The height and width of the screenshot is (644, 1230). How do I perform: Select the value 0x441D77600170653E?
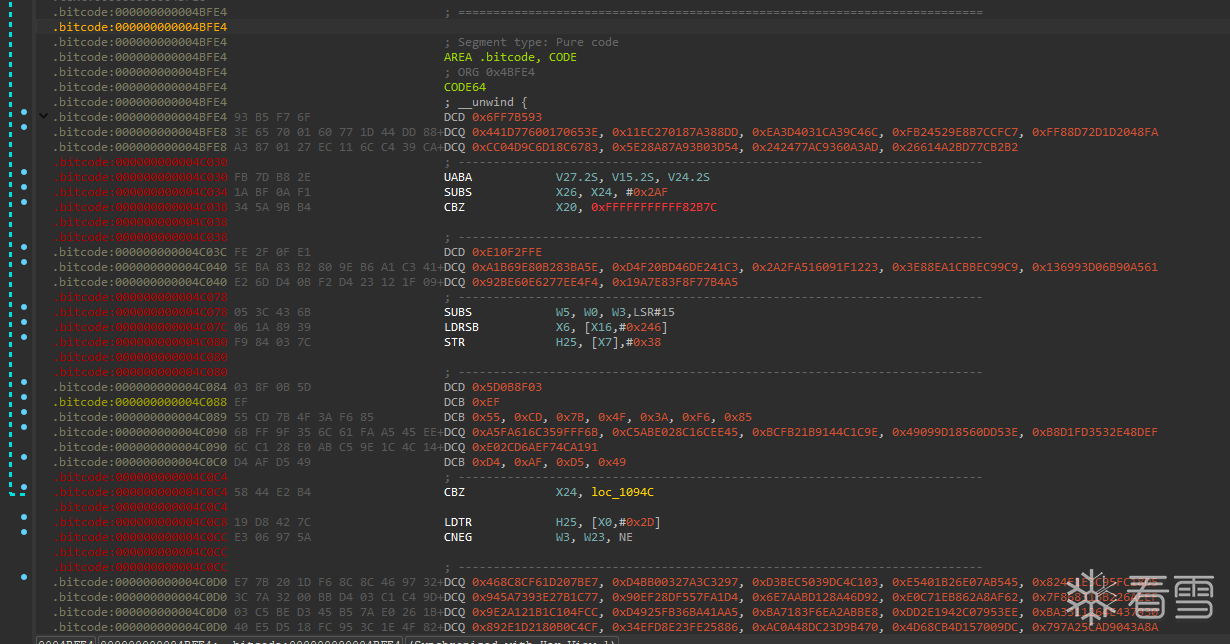pos(535,132)
